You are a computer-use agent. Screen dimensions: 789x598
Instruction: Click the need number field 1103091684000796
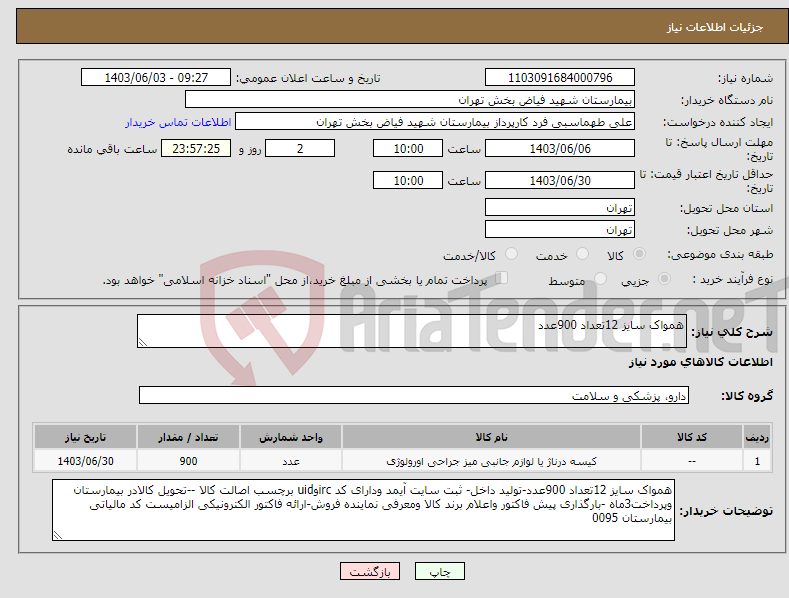tap(560, 78)
